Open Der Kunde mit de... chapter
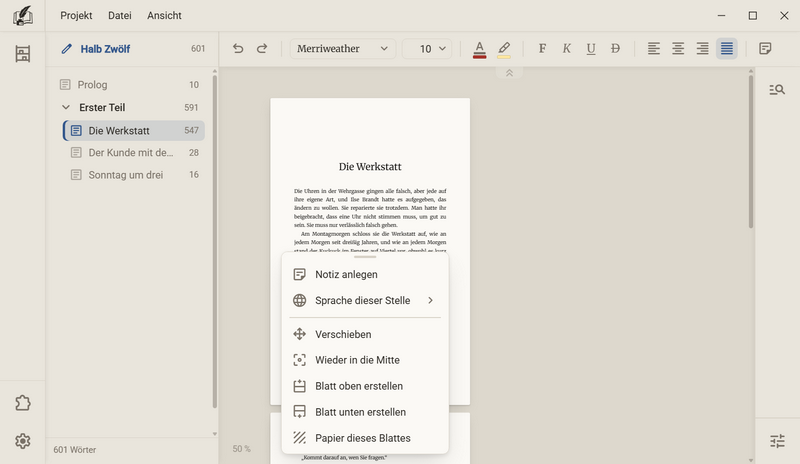 134,153
